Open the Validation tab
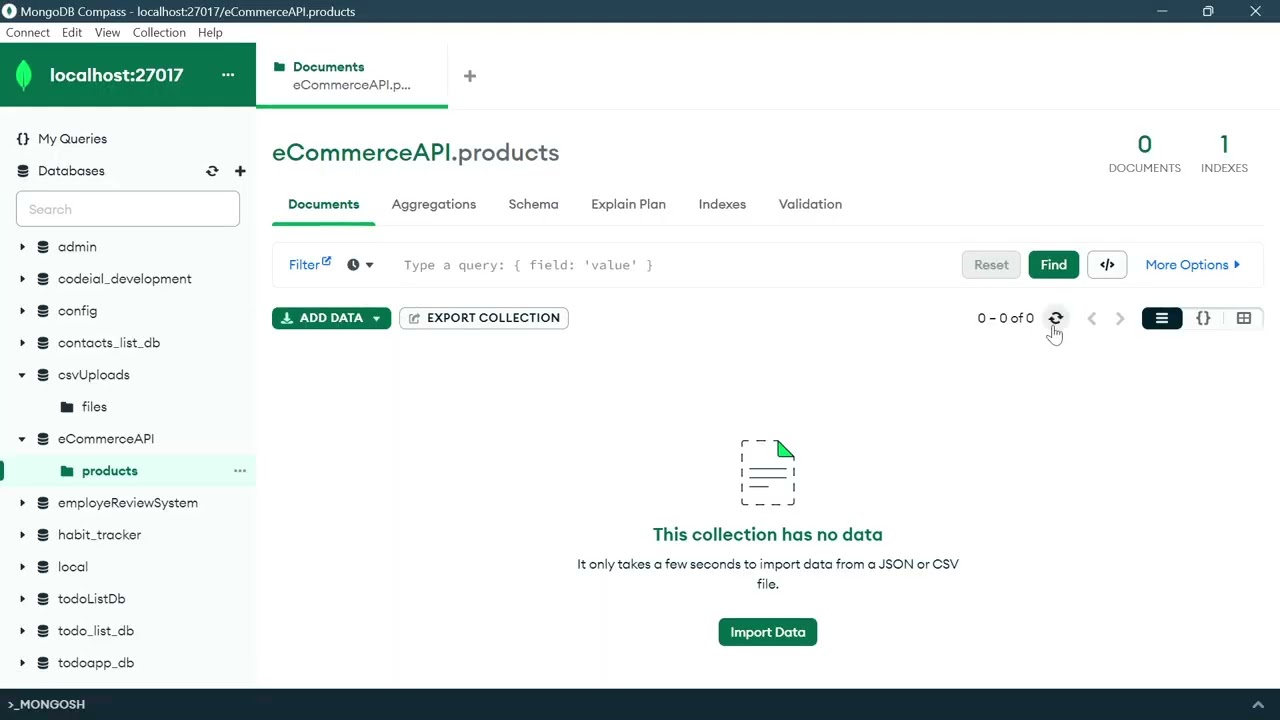Image resolution: width=1280 pixels, height=720 pixels. click(x=810, y=204)
